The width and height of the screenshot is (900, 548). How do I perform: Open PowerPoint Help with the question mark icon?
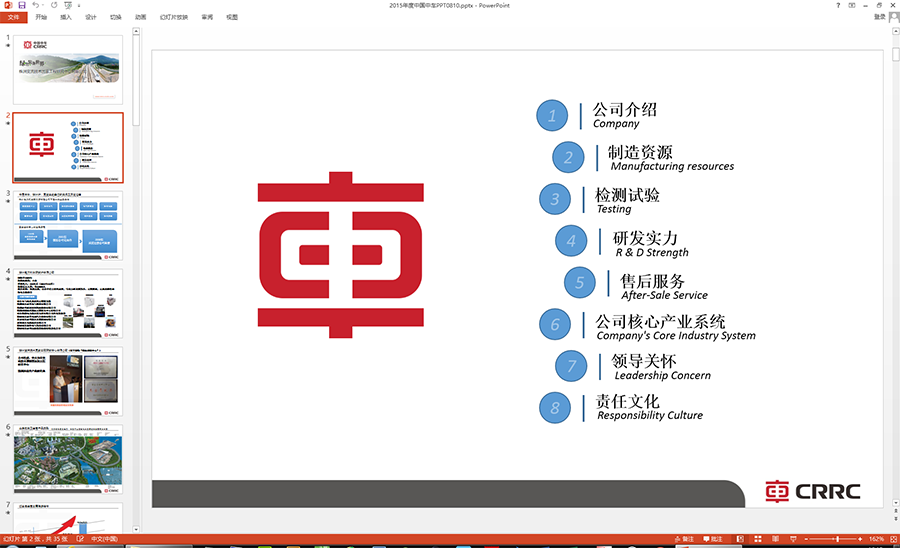click(x=838, y=5)
